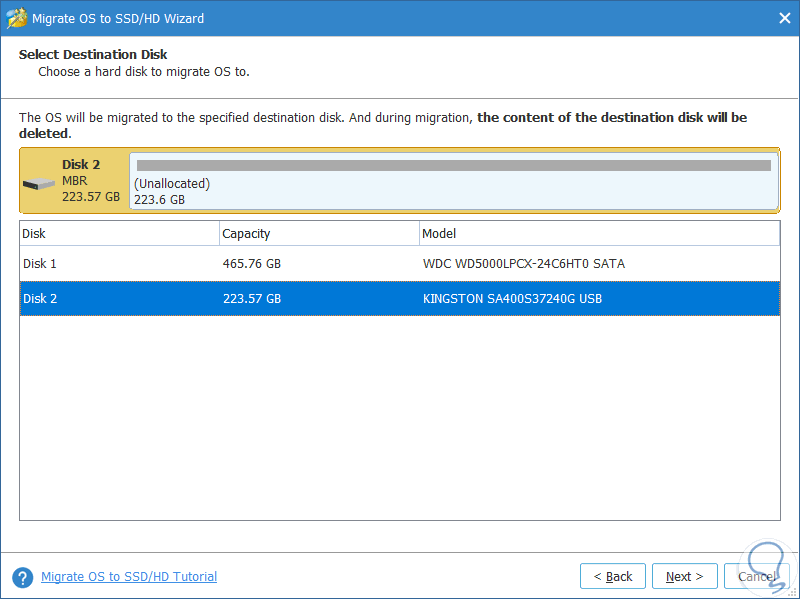800x599 pixels.
Task: Go back with the Back button
Action: (x=612, y=577)
